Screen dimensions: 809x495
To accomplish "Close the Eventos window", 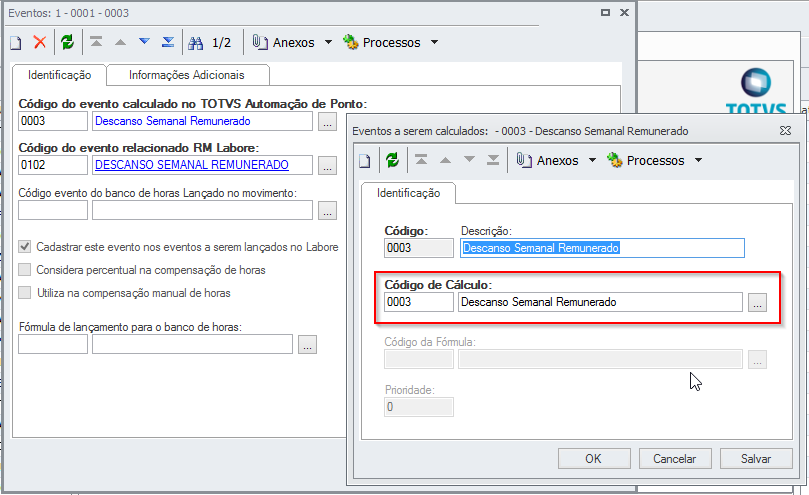I will click(x=624, y=12).
